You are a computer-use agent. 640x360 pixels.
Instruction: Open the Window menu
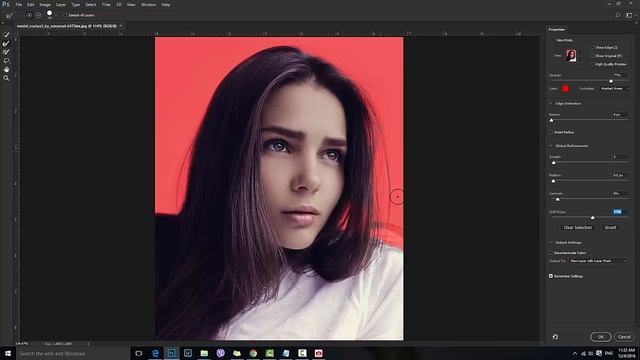tap(148, 4)
